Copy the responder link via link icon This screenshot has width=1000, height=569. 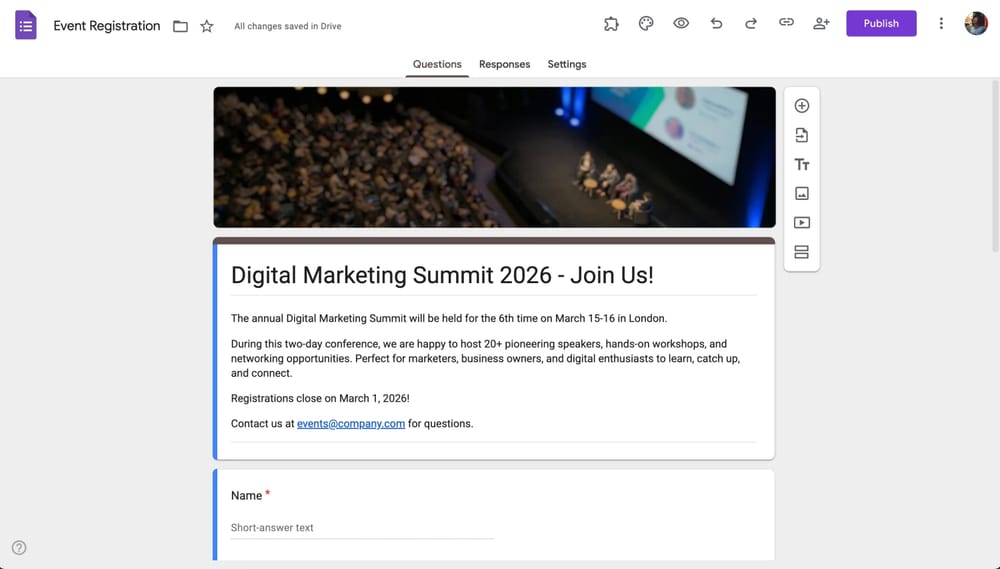(786, 24)
